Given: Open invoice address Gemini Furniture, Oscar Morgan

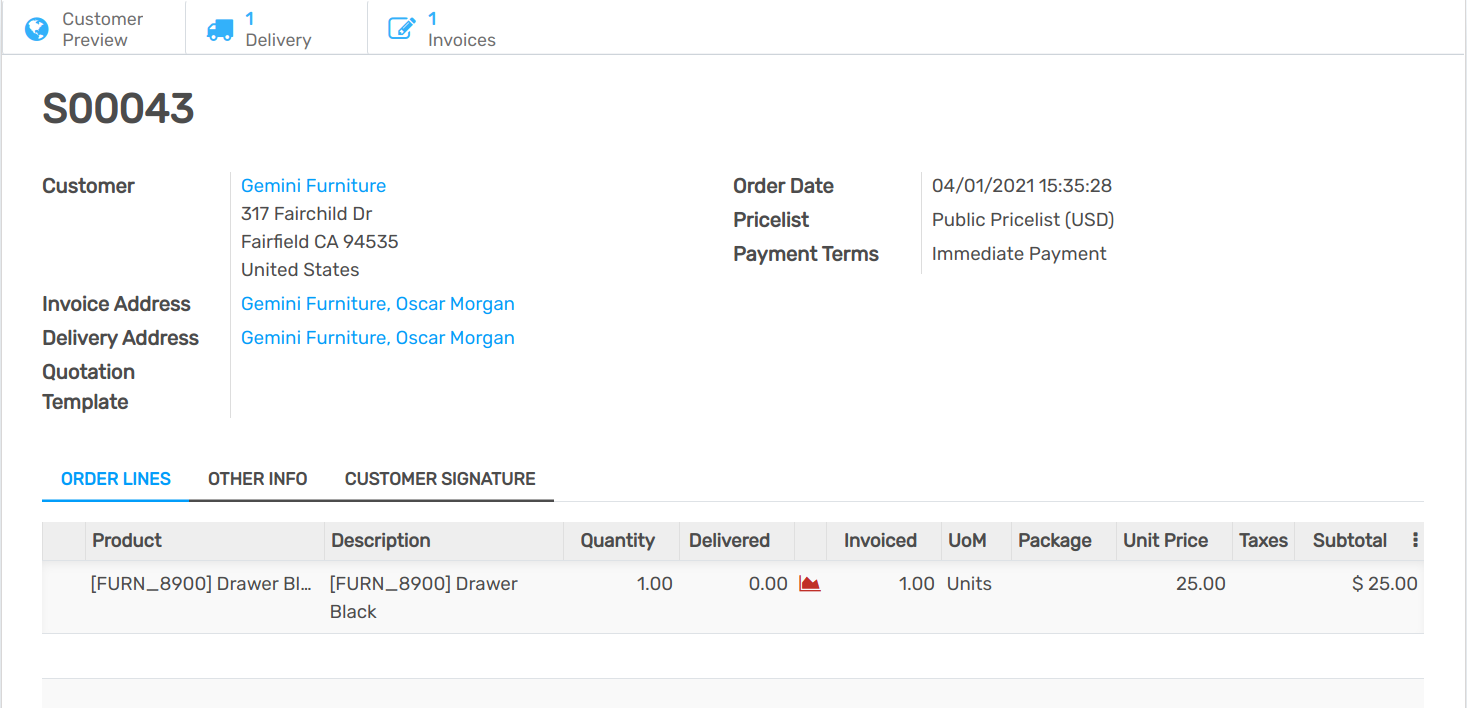Looking at the screenshot, I should [x=377, y=304].
